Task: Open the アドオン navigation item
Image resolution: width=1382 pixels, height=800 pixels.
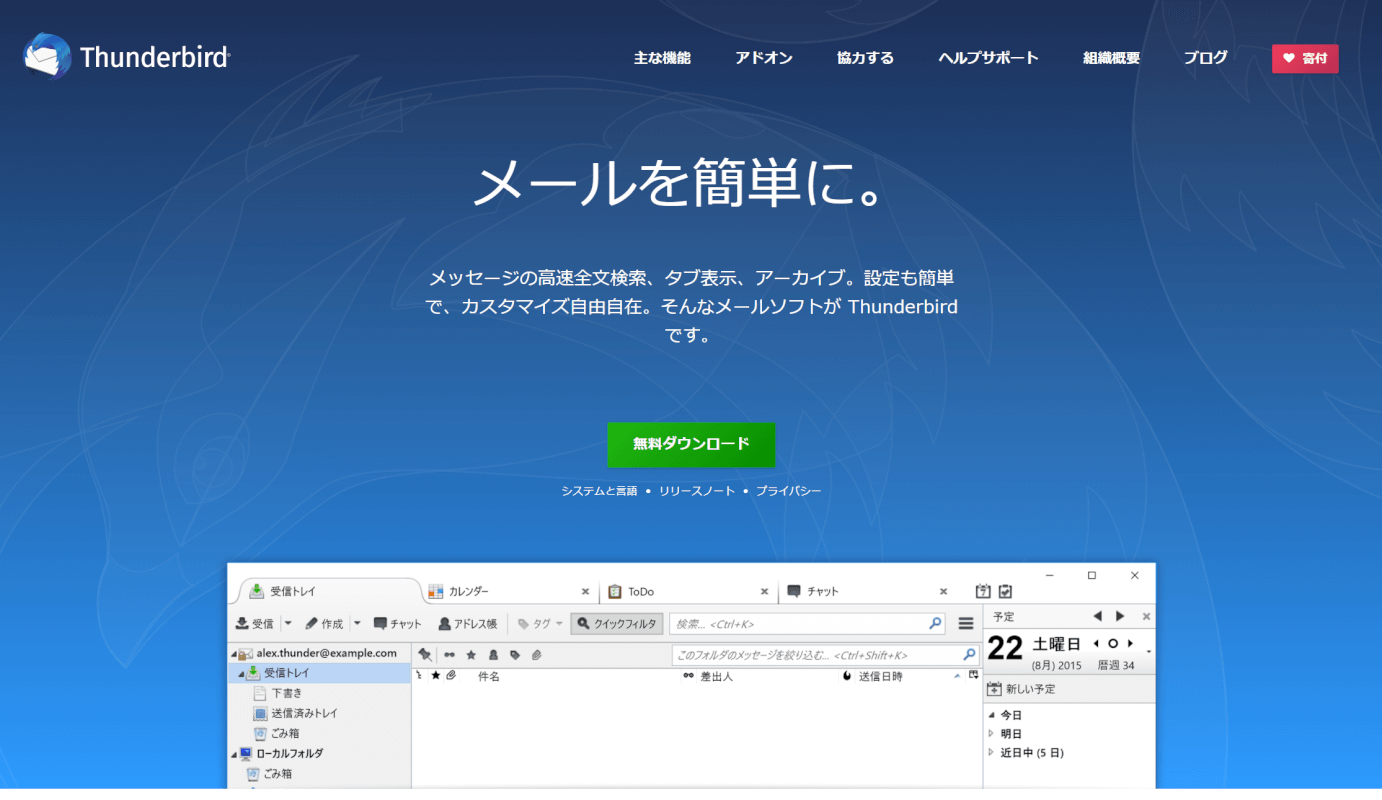Action: pos(764,58)
